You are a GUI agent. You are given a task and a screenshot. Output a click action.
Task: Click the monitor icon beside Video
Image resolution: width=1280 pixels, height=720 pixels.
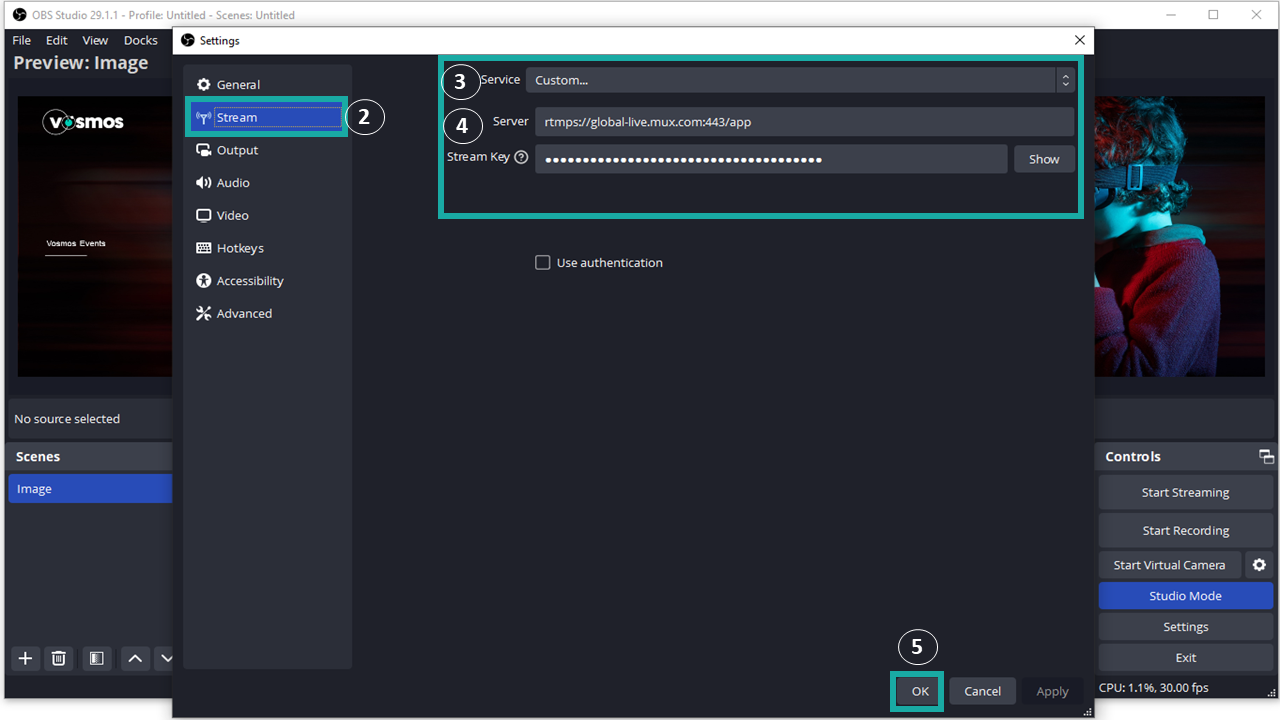pos(204,215)
